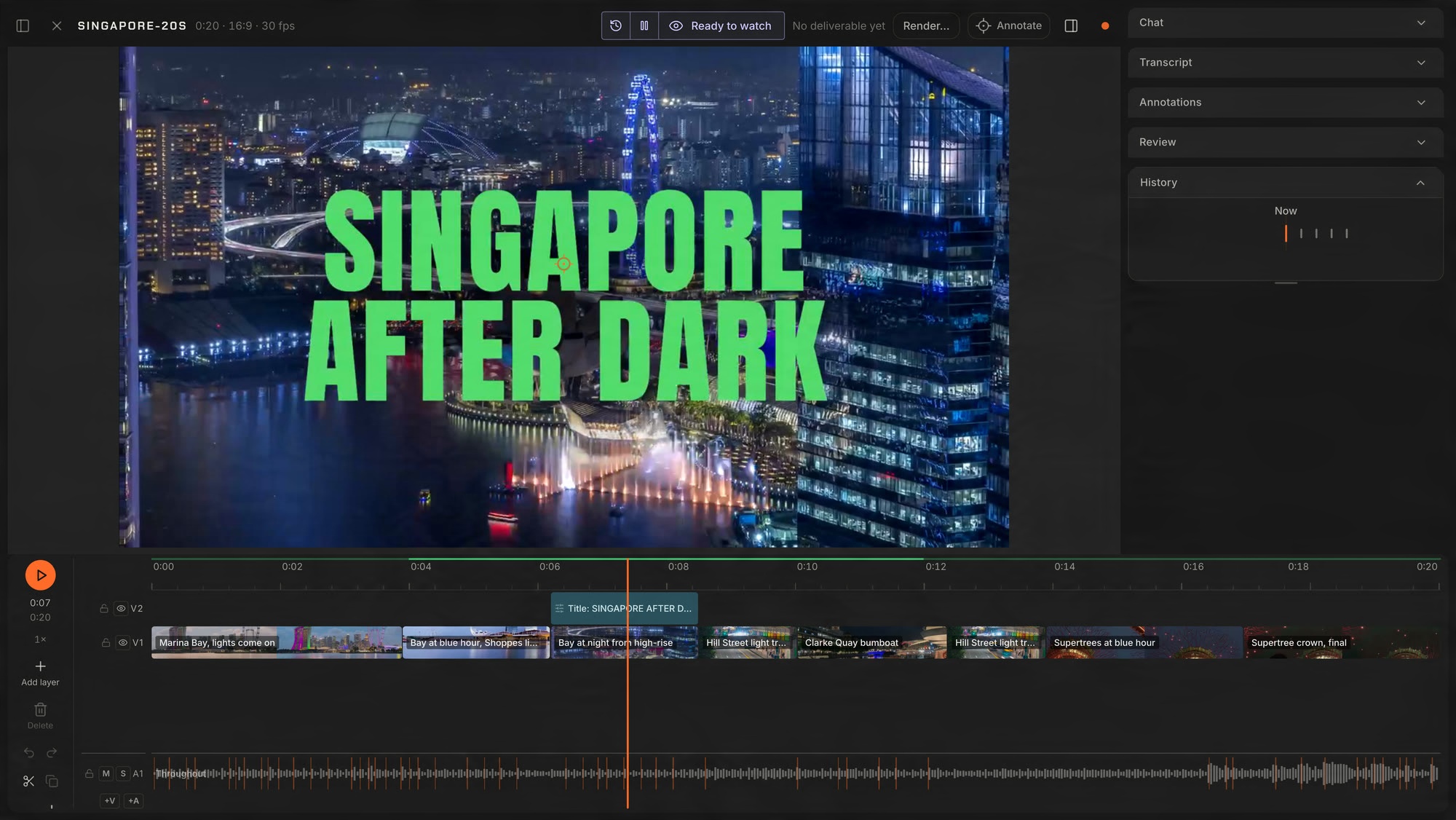Start playback with the orange play button

[41, 575]
